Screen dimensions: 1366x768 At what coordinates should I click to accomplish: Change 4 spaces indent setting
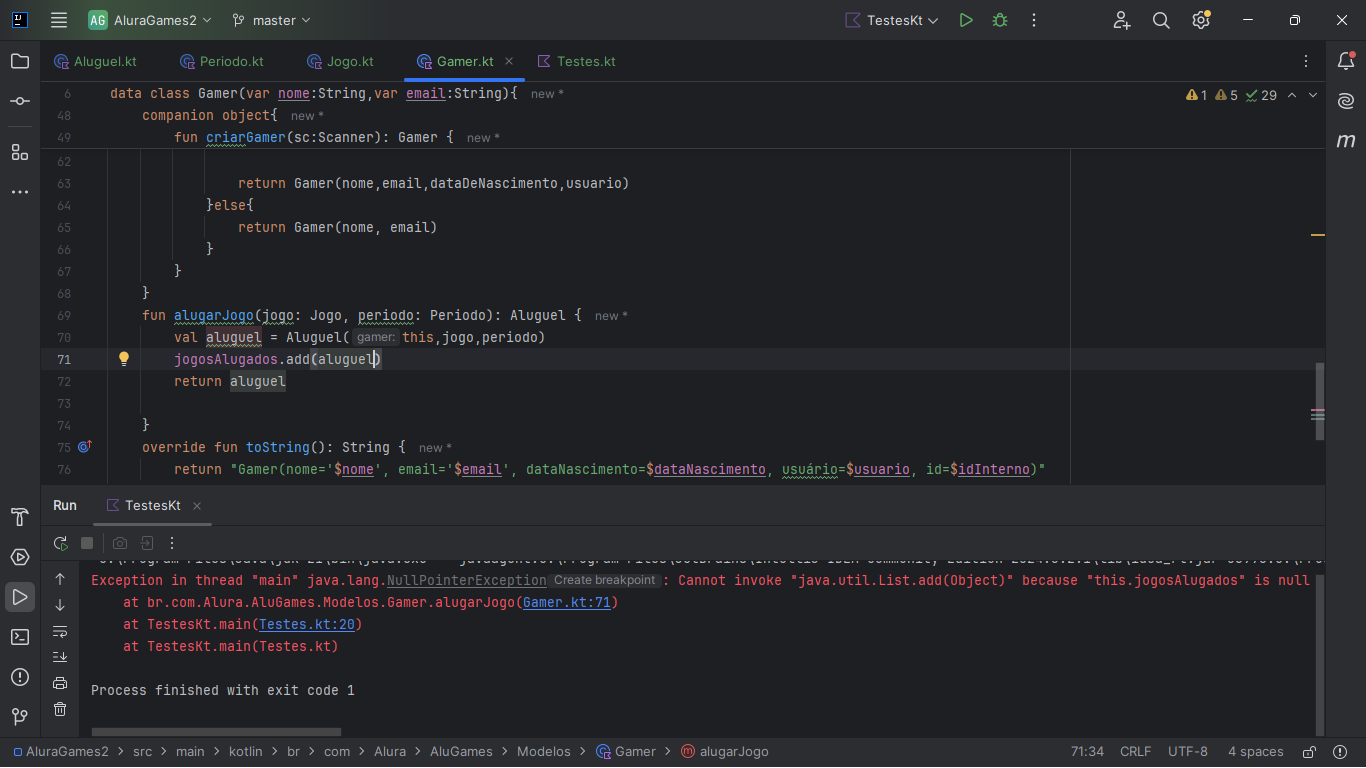[x=1256, y=751]
